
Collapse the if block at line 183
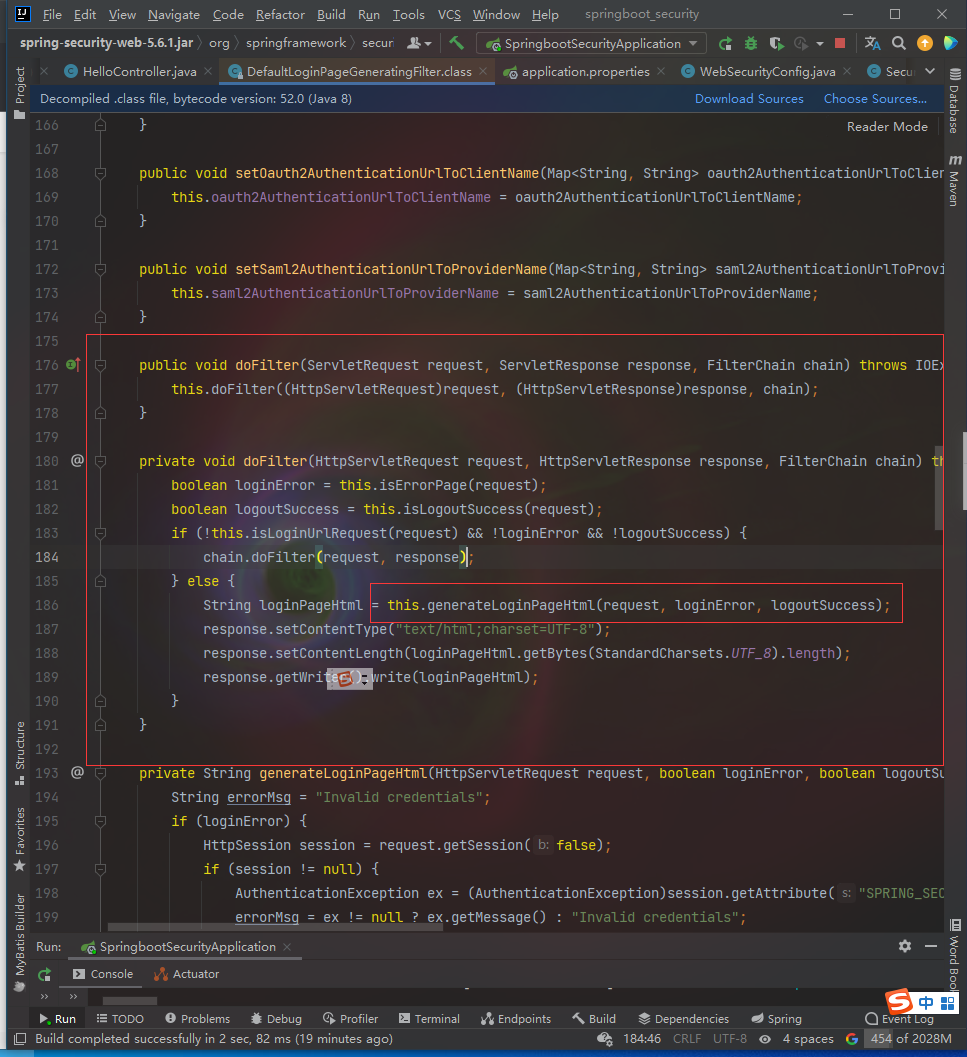point(100,533)
